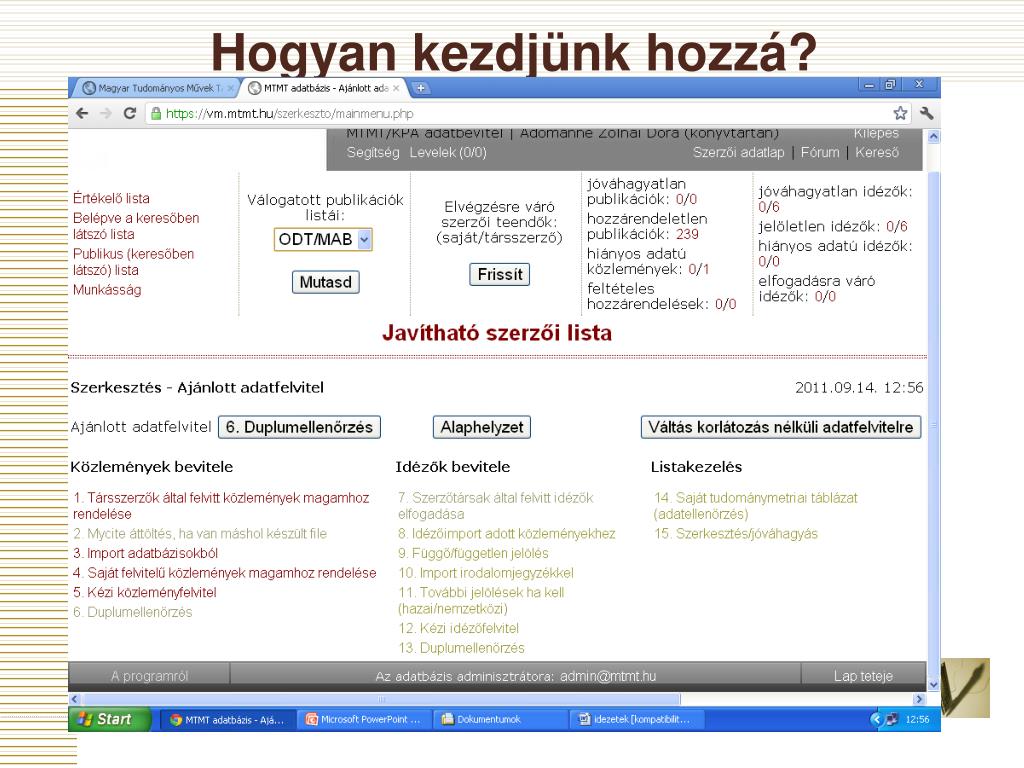This screenshot has width=1024, height=768.
Task: Go back with the browser back arrow
Action: coord(82,114)
